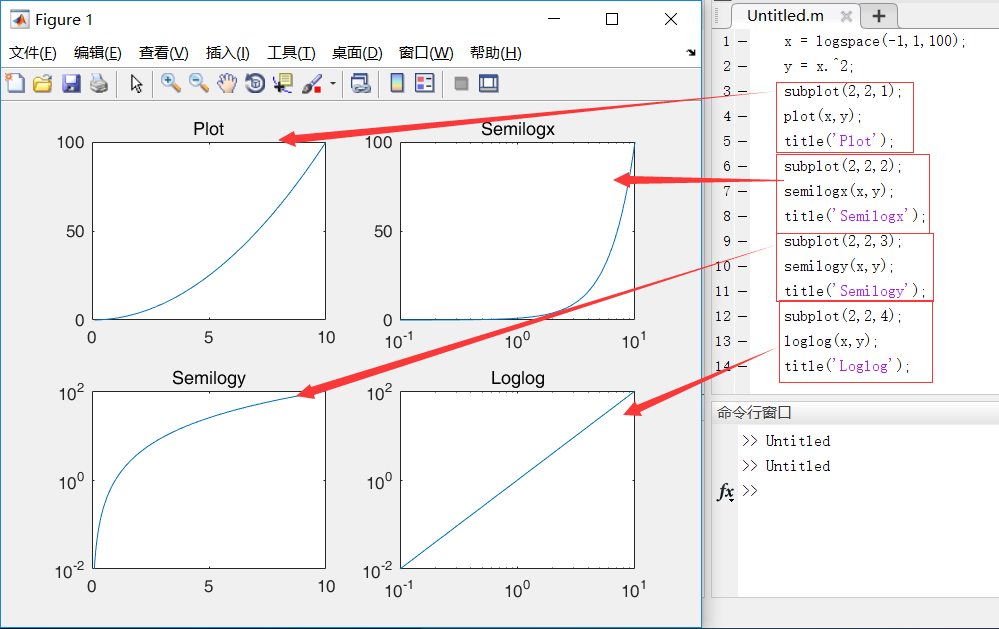The image size is (999, 629).
Task: Create a new editor tab with plus button
Action: tap(879, 16)
